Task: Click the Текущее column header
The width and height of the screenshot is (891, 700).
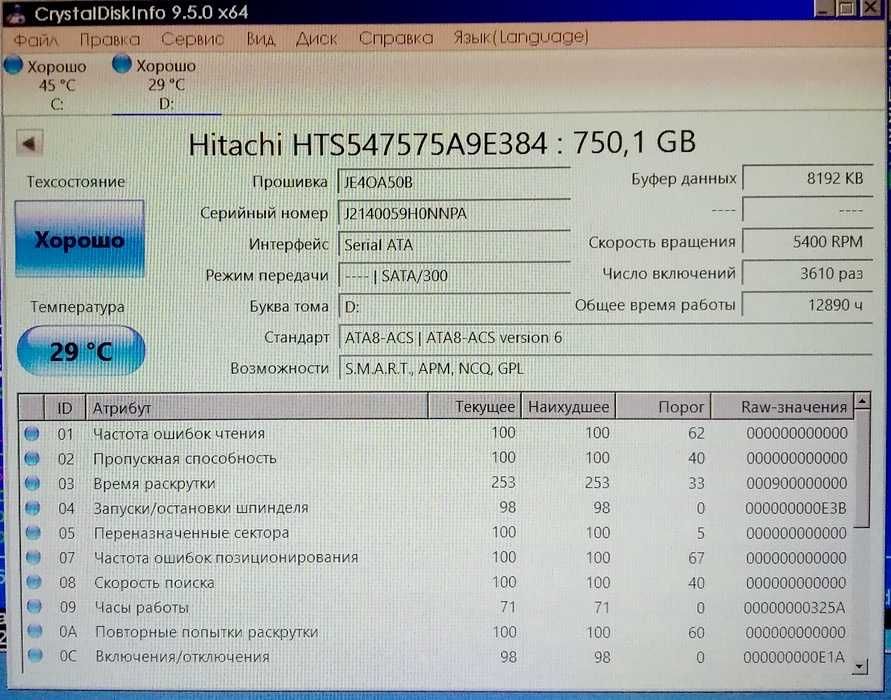Action: click(x=474, y=406)
